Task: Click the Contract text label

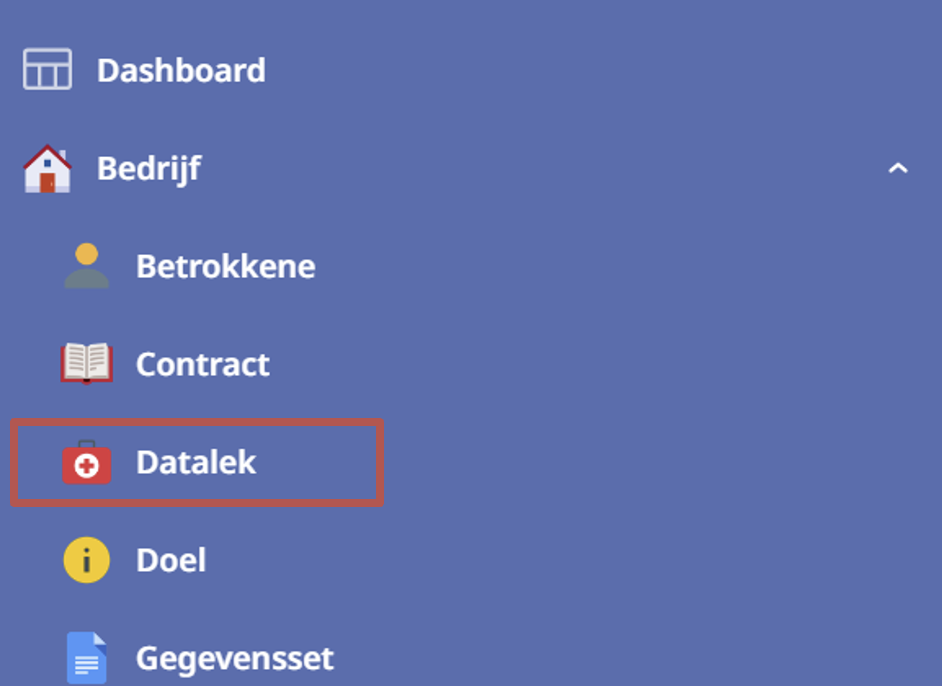Action: [x=202, y=364]
